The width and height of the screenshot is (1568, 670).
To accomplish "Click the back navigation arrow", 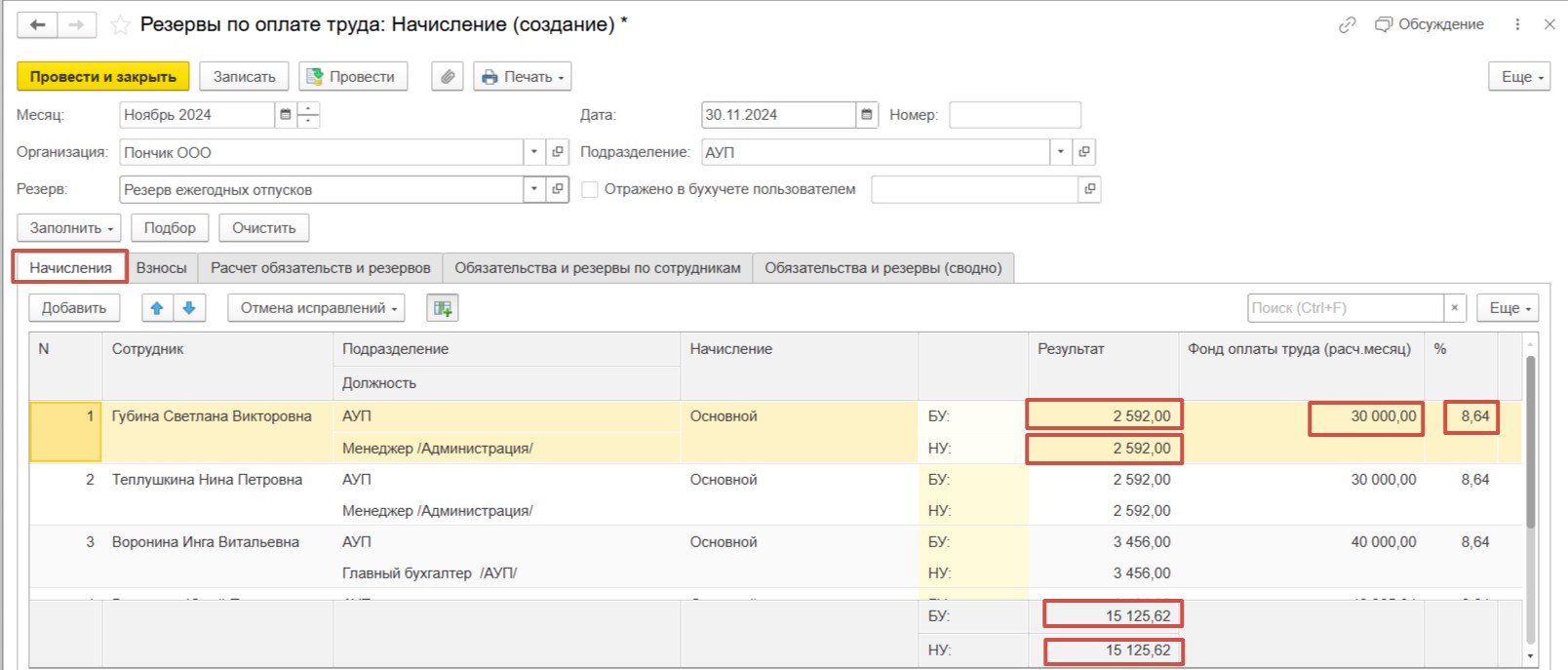I will [37, 25].
